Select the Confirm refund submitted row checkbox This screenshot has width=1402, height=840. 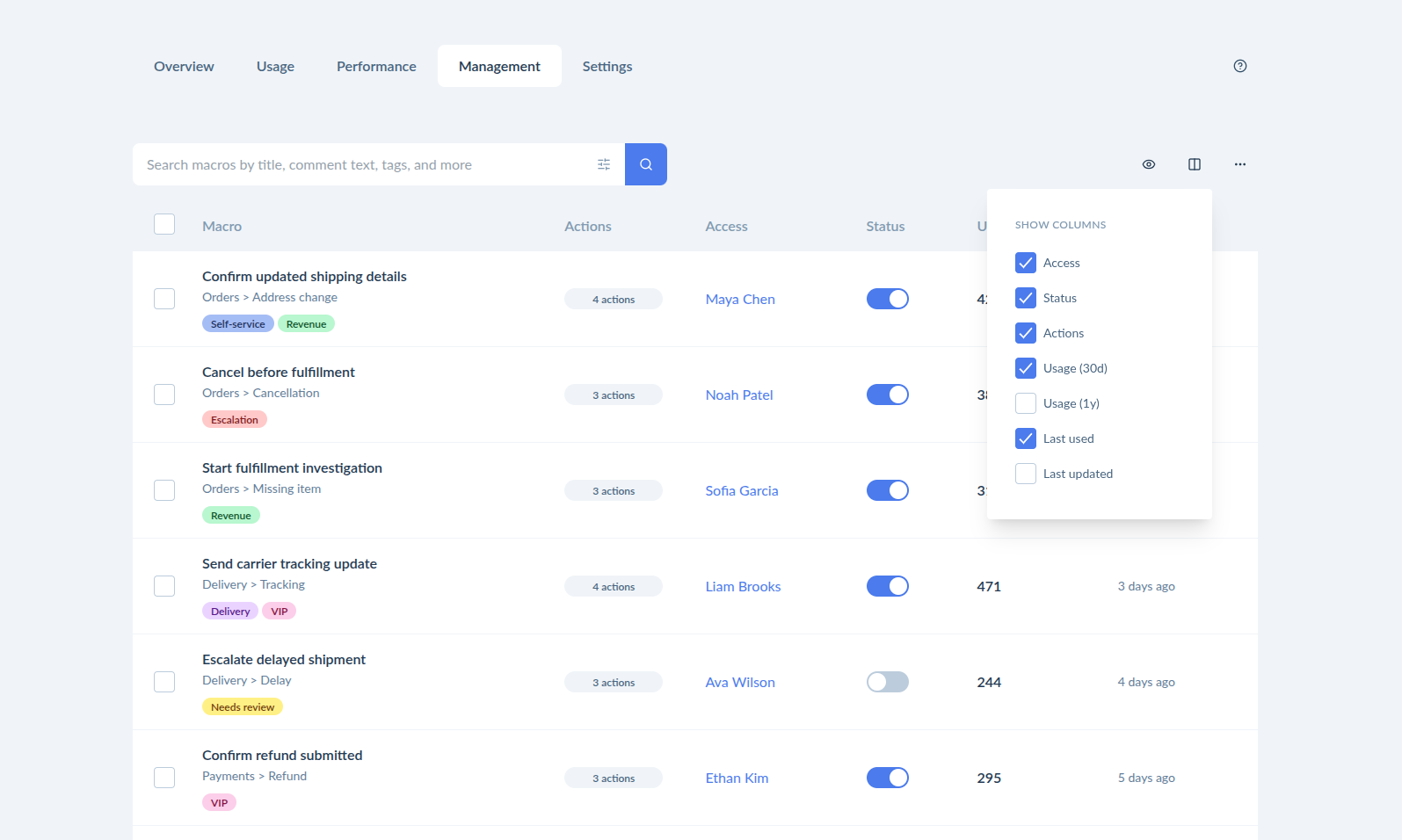pos(164,778)
